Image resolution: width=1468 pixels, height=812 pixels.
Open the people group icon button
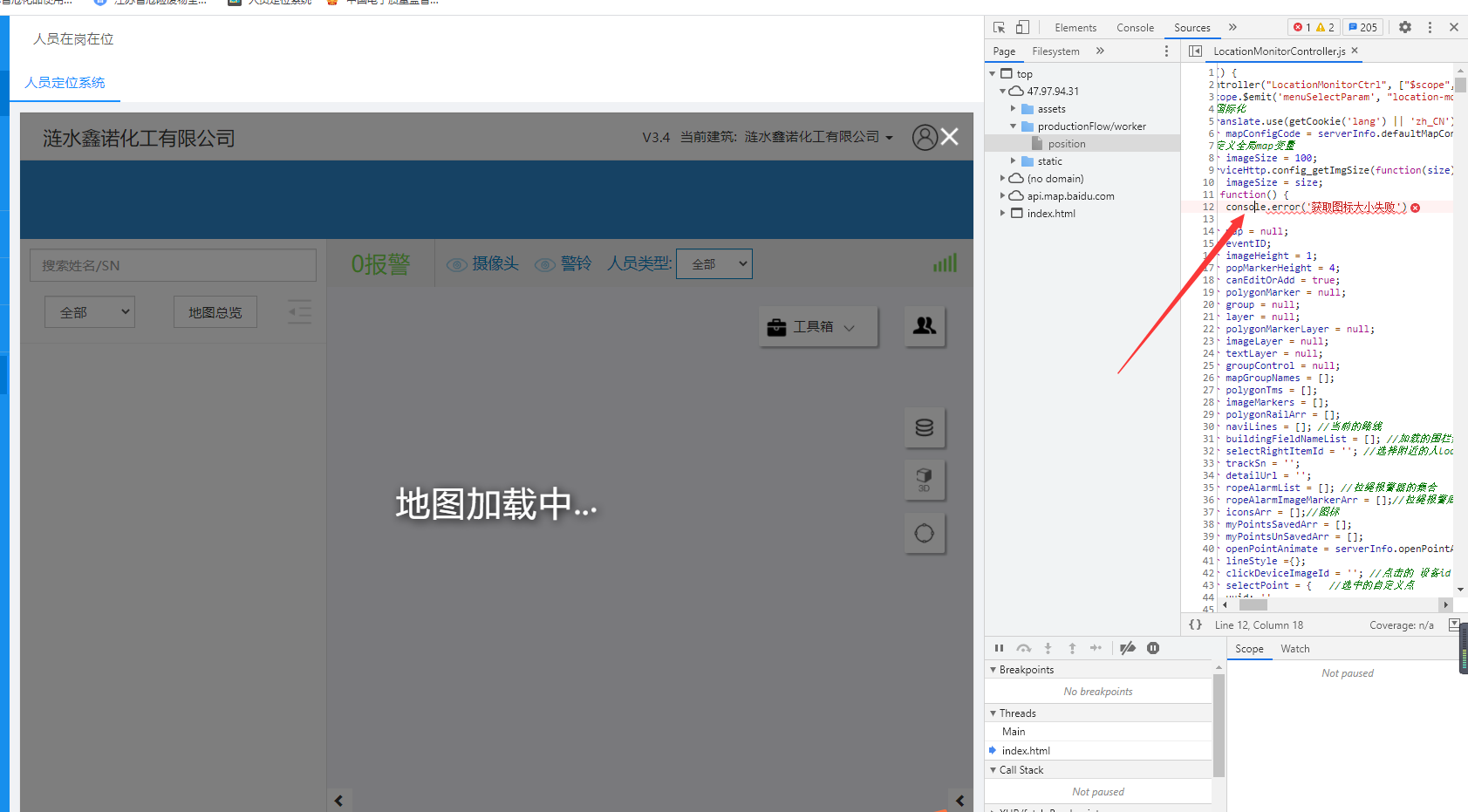925,326
